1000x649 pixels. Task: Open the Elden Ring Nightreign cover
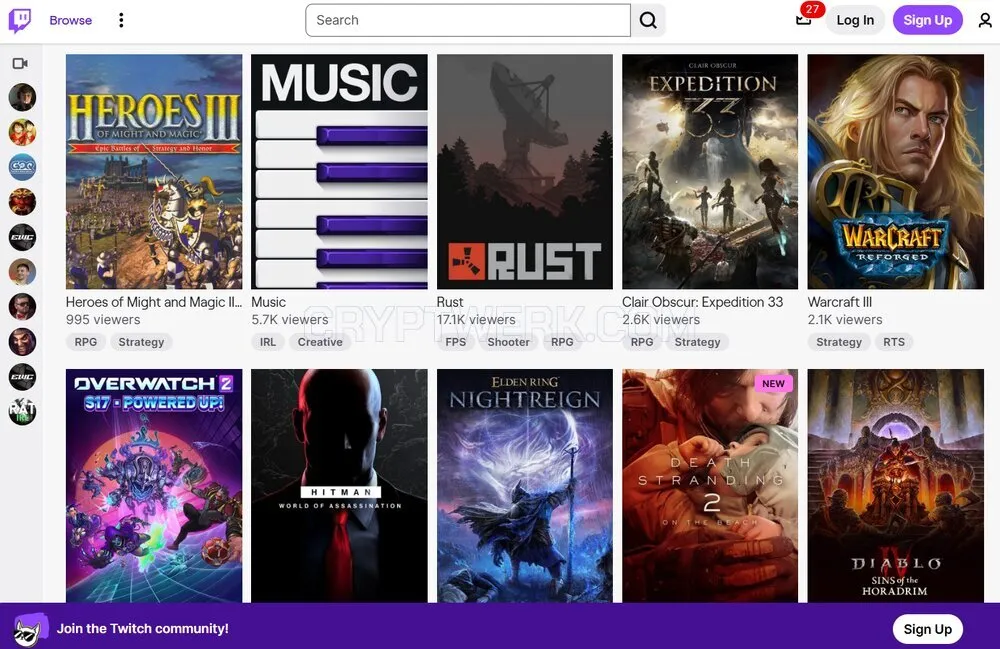[525, 486]
